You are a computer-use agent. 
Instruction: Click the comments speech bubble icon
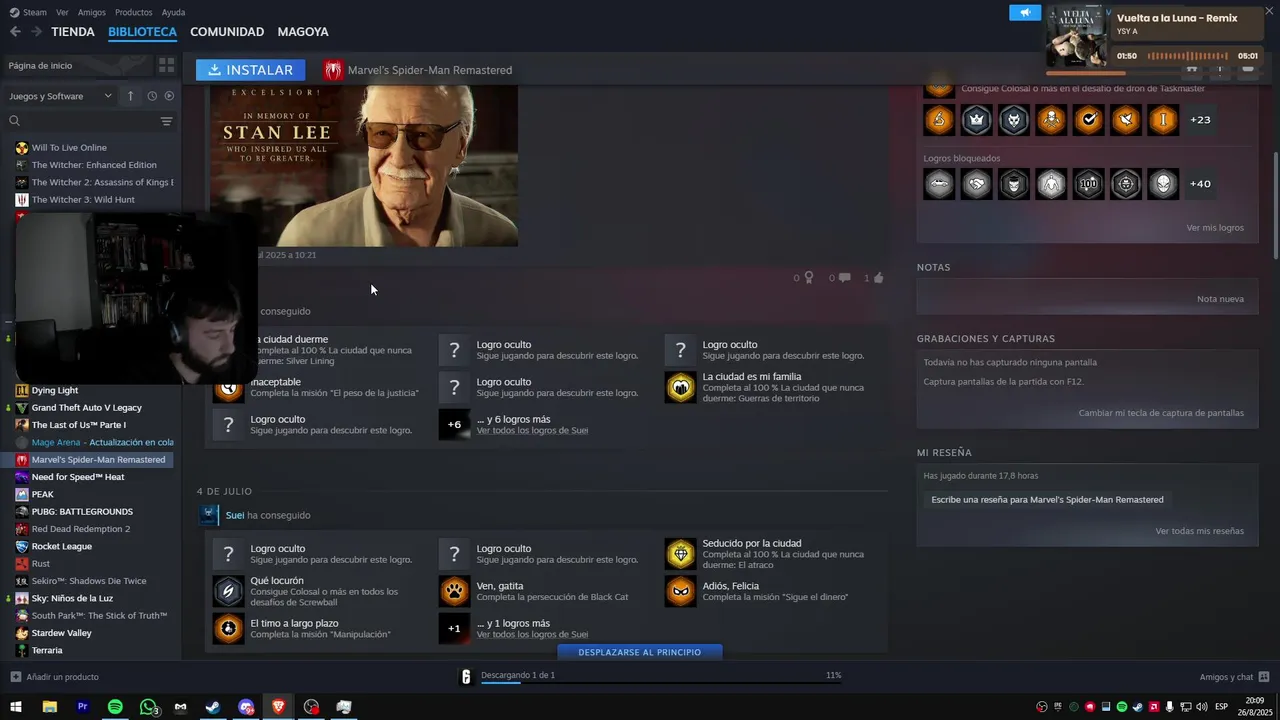click(844, 278)
